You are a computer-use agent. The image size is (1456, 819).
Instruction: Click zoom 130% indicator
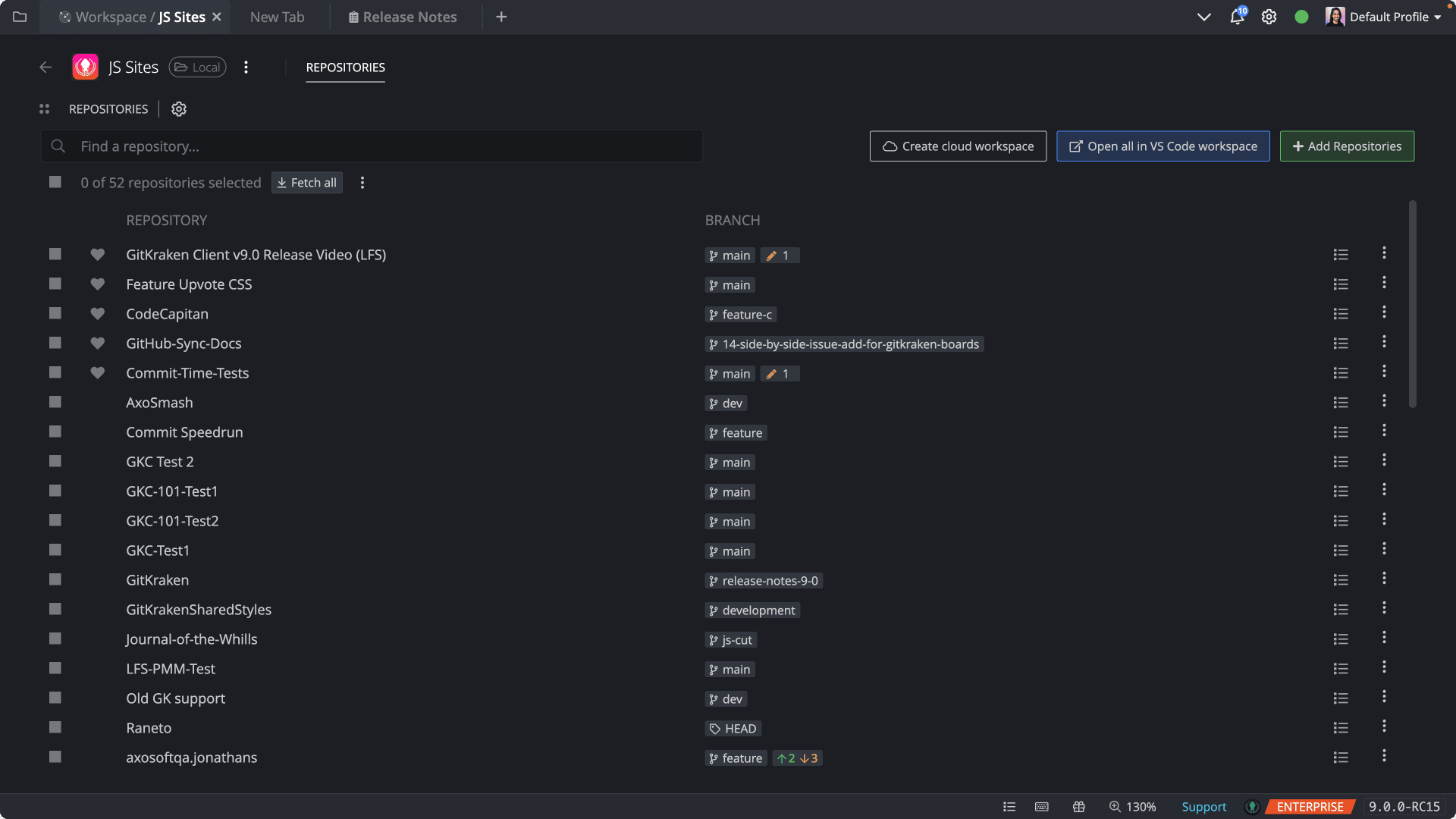[1132, 807]
